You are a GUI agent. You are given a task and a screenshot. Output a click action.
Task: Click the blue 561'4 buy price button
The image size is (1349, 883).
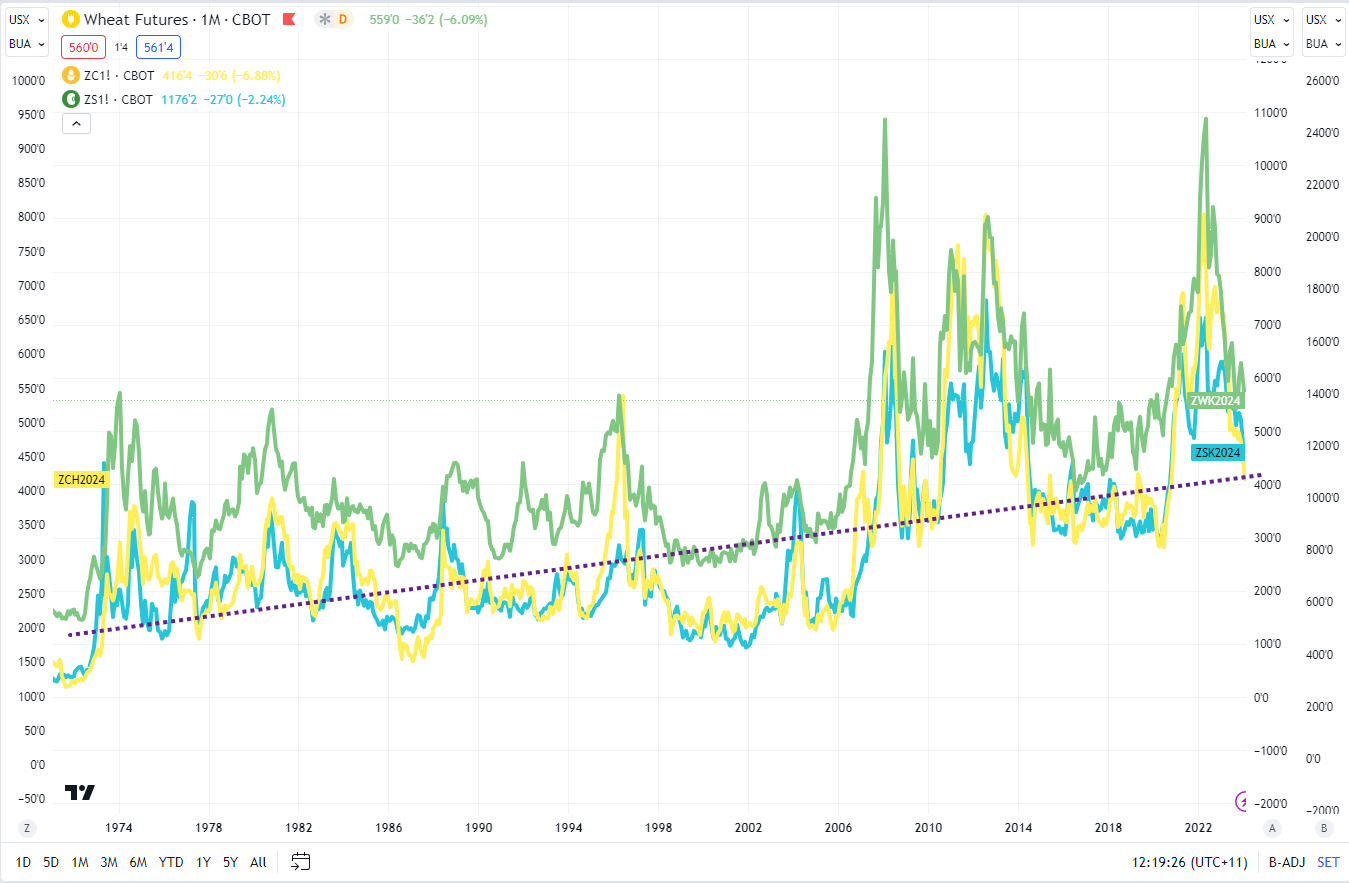tap(159, 46)
